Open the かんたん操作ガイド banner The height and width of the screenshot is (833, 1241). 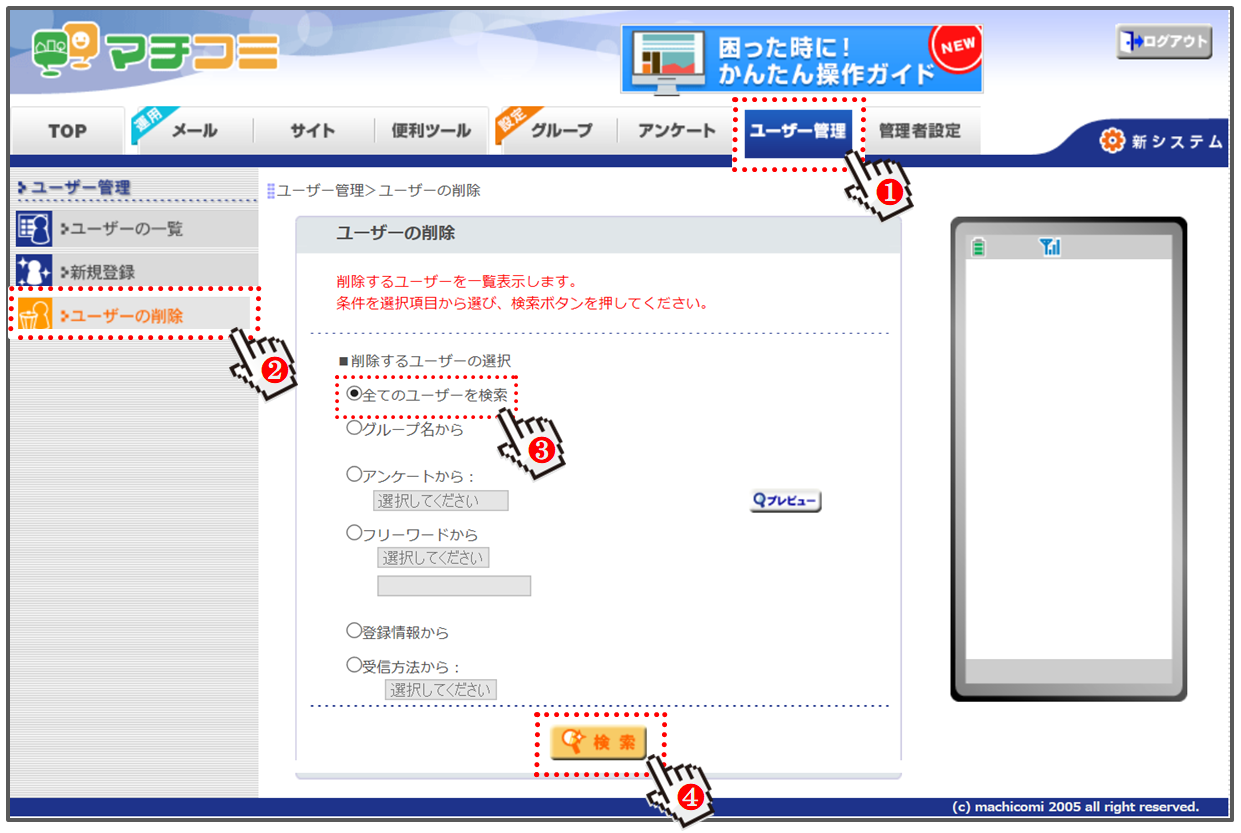pyautogui.click(x=801, y=60)
